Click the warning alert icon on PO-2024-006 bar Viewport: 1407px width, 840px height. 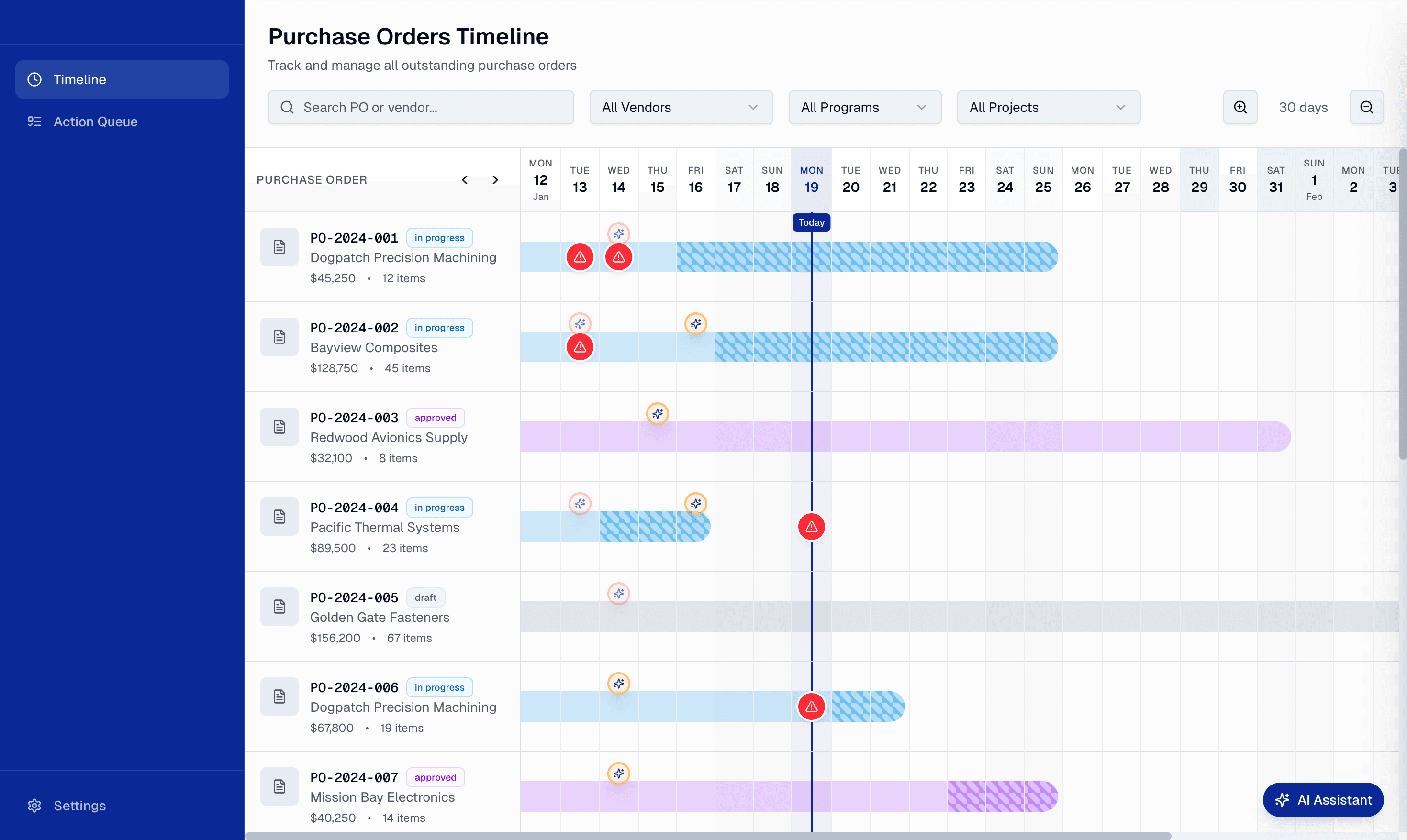[x=811, y=706]
